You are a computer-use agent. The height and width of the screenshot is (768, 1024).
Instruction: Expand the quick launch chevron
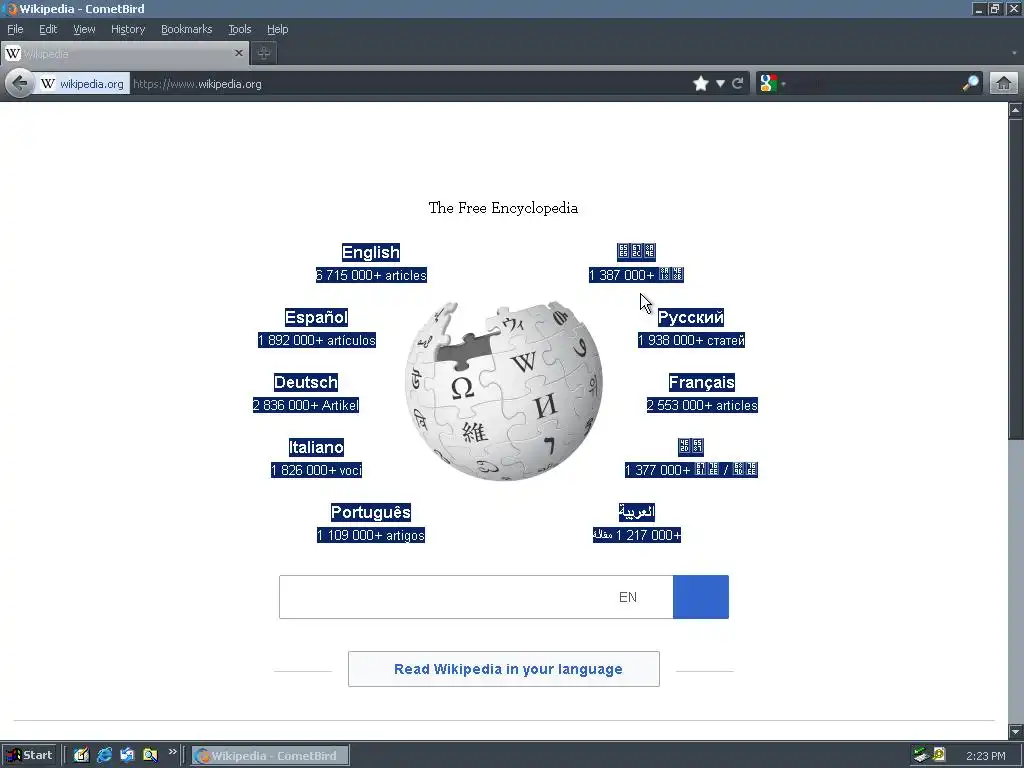(x=172, y=752)
